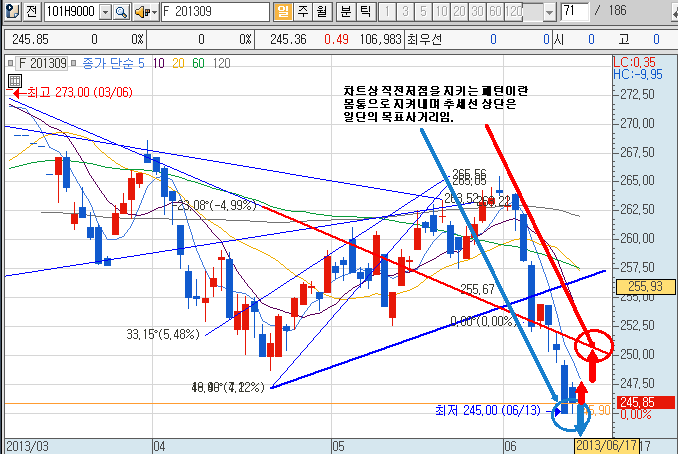Click the F 201309 series label button
This screenshot has width=678, height=454.
pyautogui.click(x=41, y=63)
